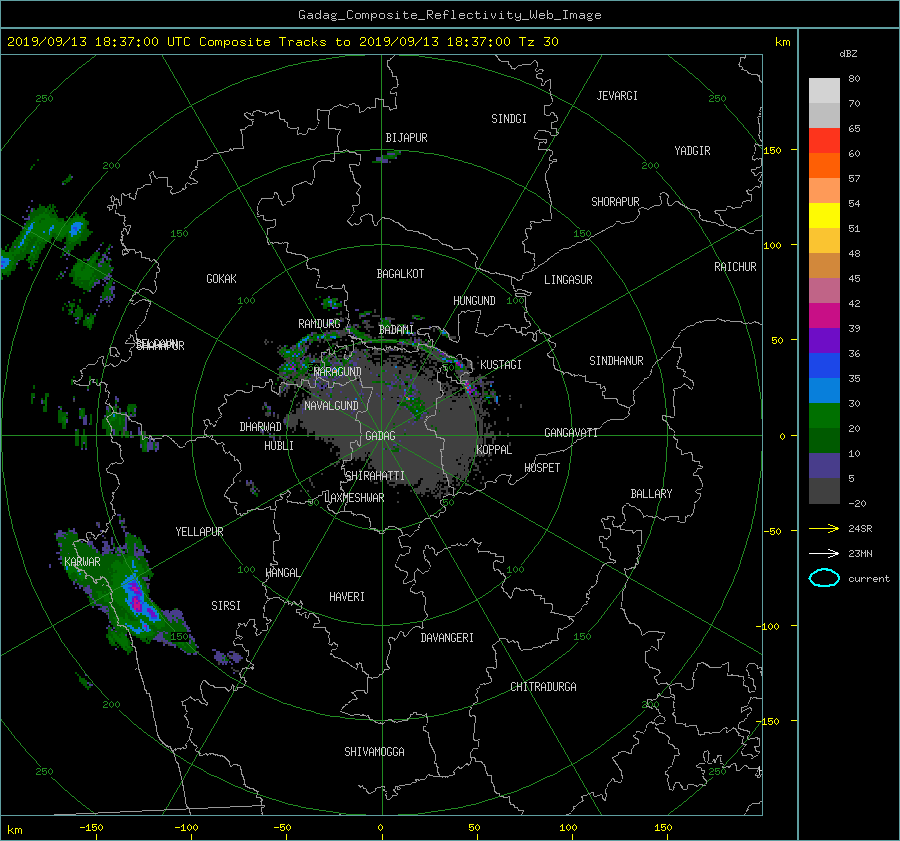Select the magenta 39 dBZ legend swatch
900x841 pixels.
[x=824, y=315]
